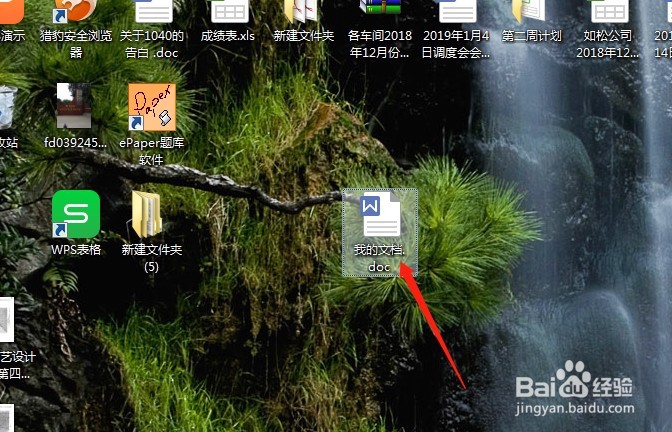Select the 猎豹安全浏览器 shortcut icon
This screenshot has width=672, height=432.
click(x=75, y=11)
